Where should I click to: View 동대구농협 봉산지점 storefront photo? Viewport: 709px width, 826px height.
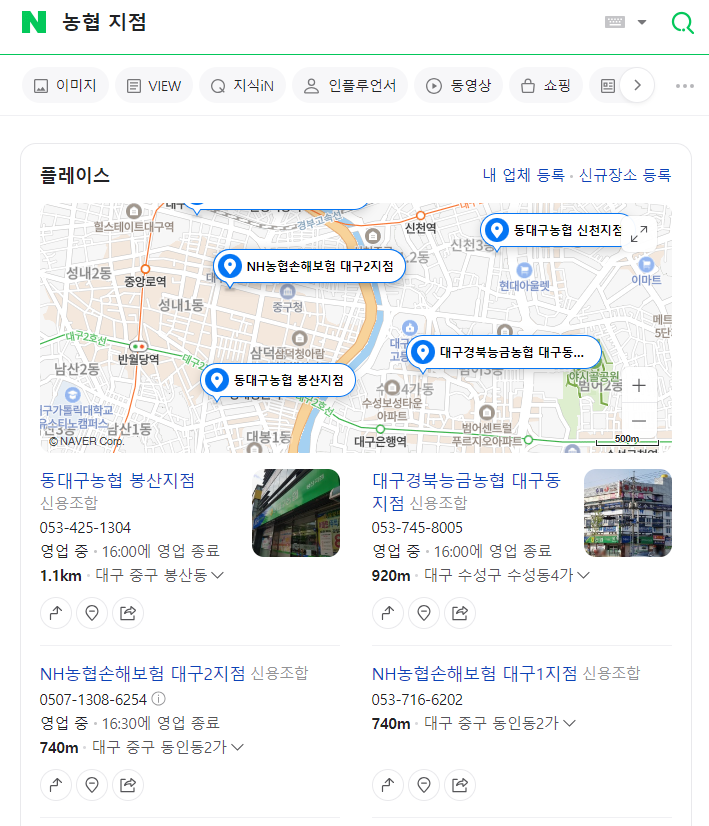(296, 513)
